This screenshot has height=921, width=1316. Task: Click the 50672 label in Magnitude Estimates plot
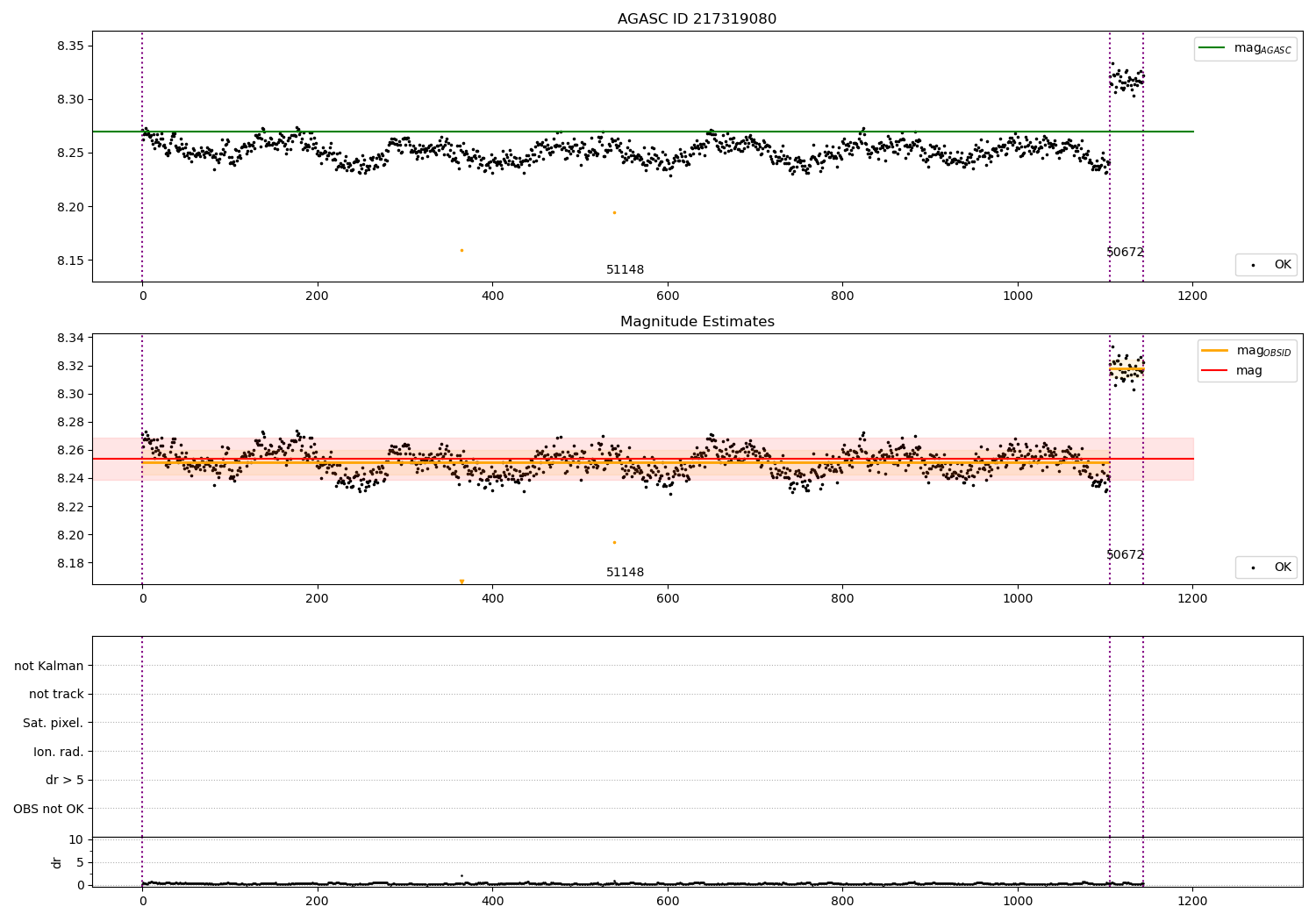point(1125,555)
